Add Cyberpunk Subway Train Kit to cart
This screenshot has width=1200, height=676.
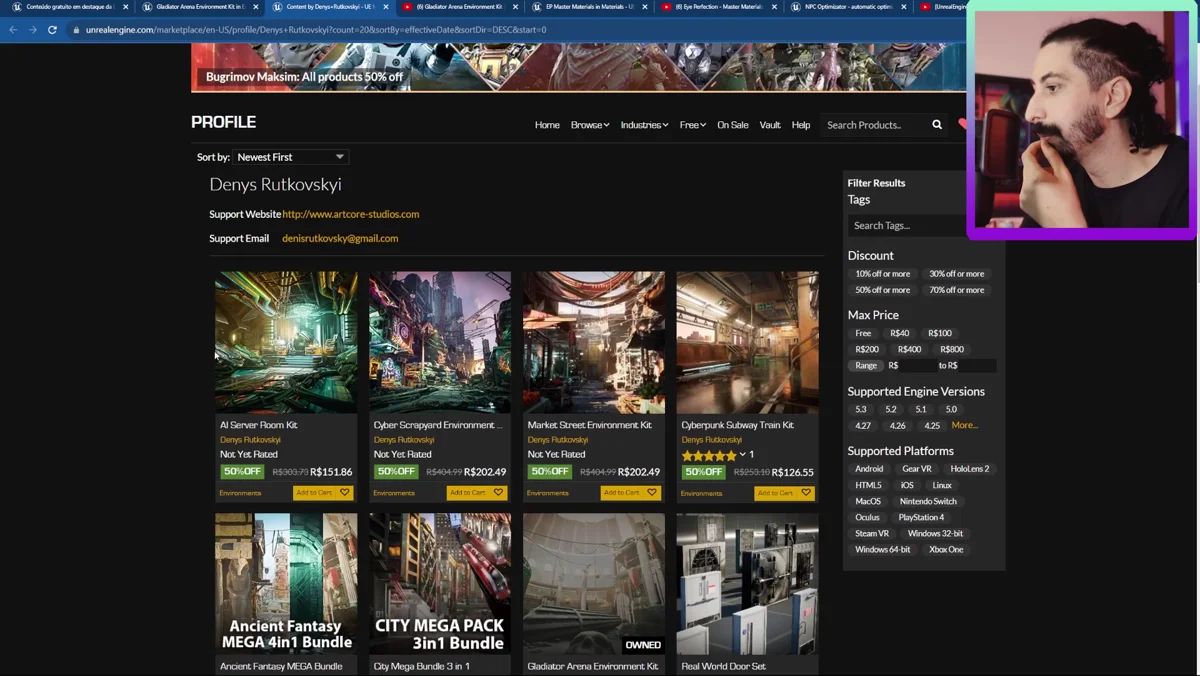coord(775,493)
